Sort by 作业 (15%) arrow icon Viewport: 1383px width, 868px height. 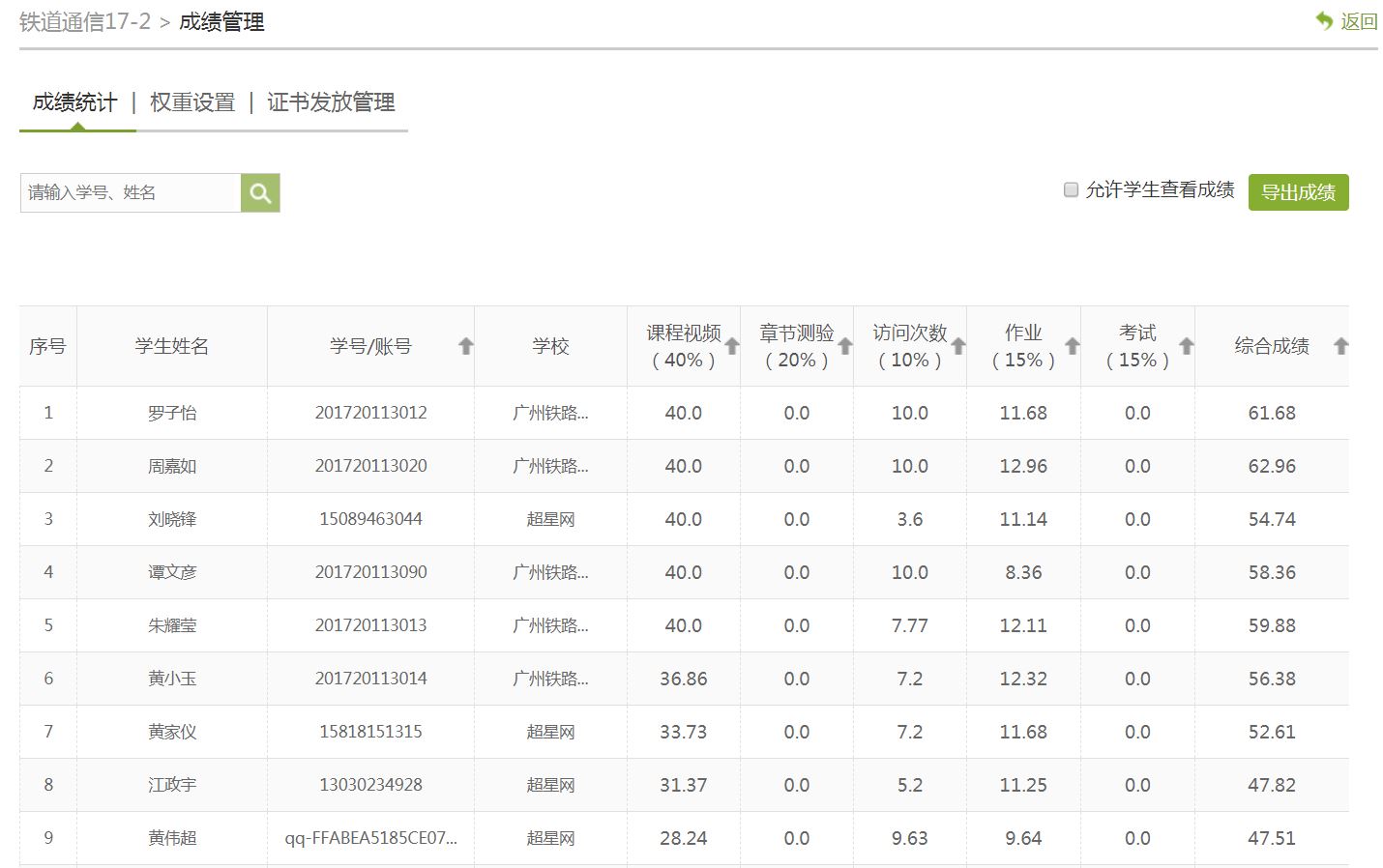click(x=1073, y=346)
